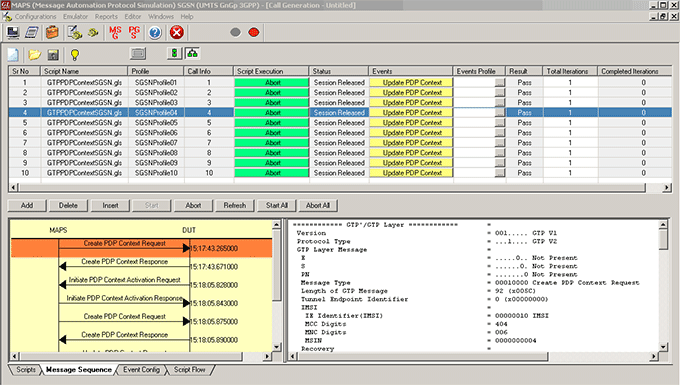Screen dimensions: 680x385
Task: Click the red X stop icon
Action: [177, 33]
